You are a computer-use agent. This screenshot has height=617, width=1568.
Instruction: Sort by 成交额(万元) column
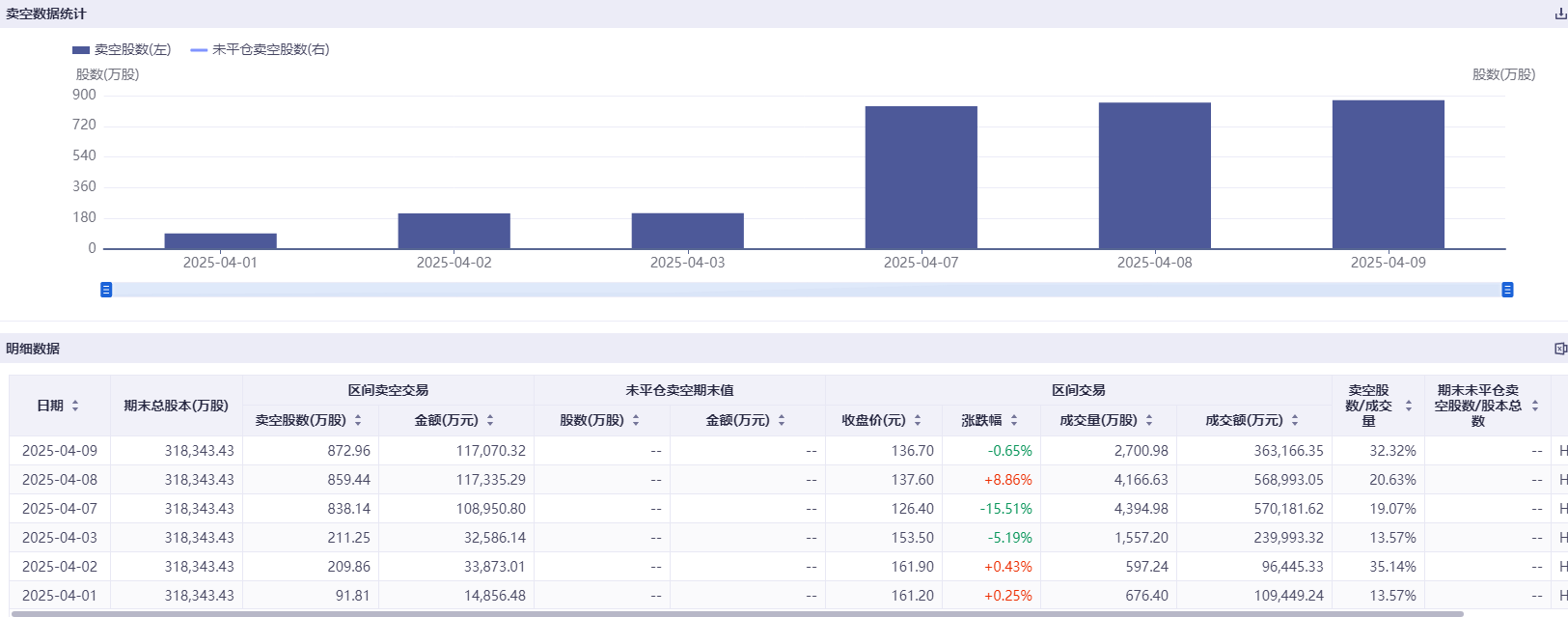[x=1295, y=420]
